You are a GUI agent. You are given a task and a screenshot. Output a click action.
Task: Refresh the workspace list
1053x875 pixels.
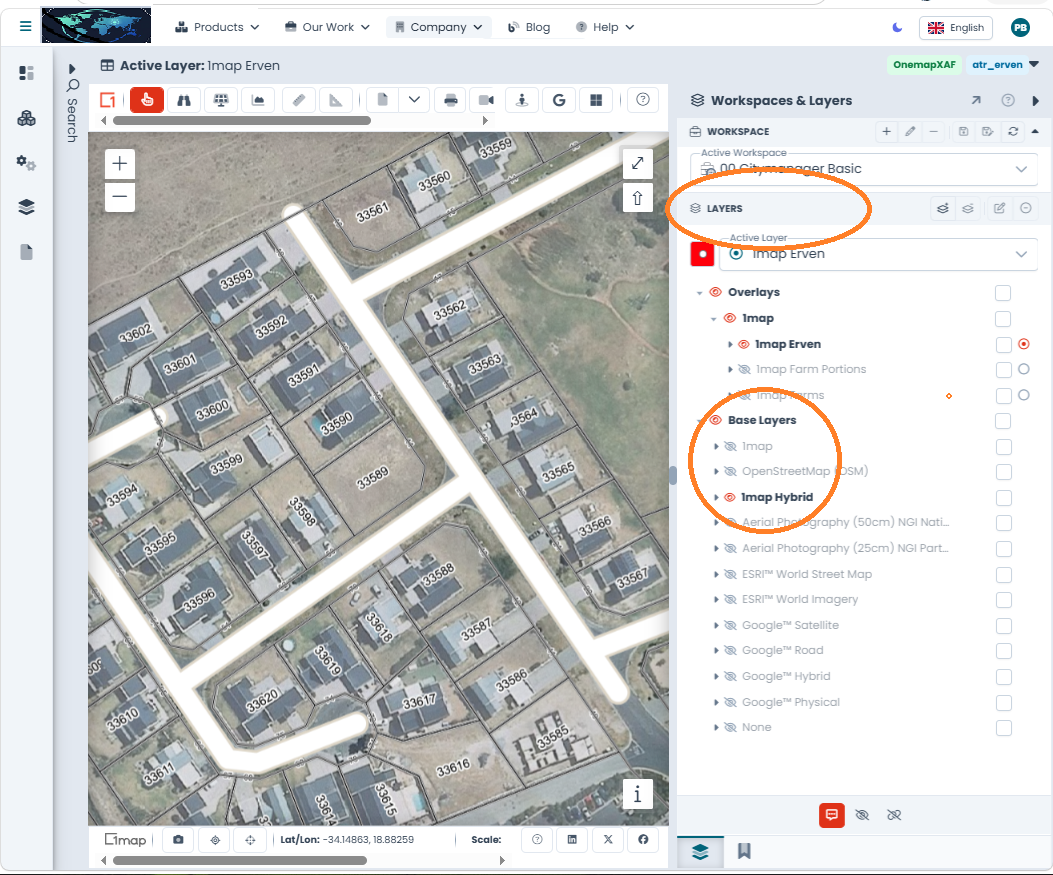[1013, 132]
